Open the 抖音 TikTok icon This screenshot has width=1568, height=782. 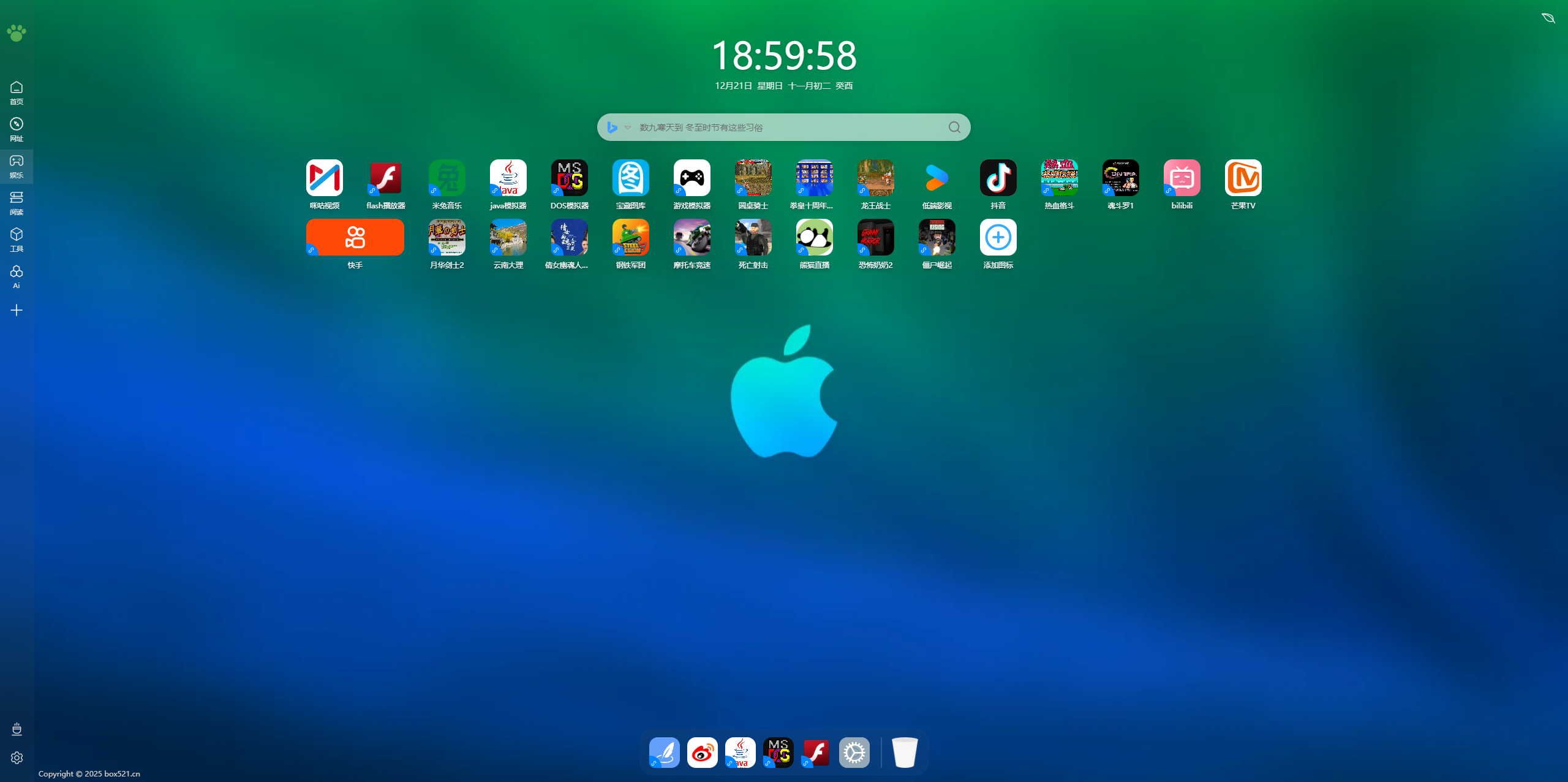click(998, 178)
